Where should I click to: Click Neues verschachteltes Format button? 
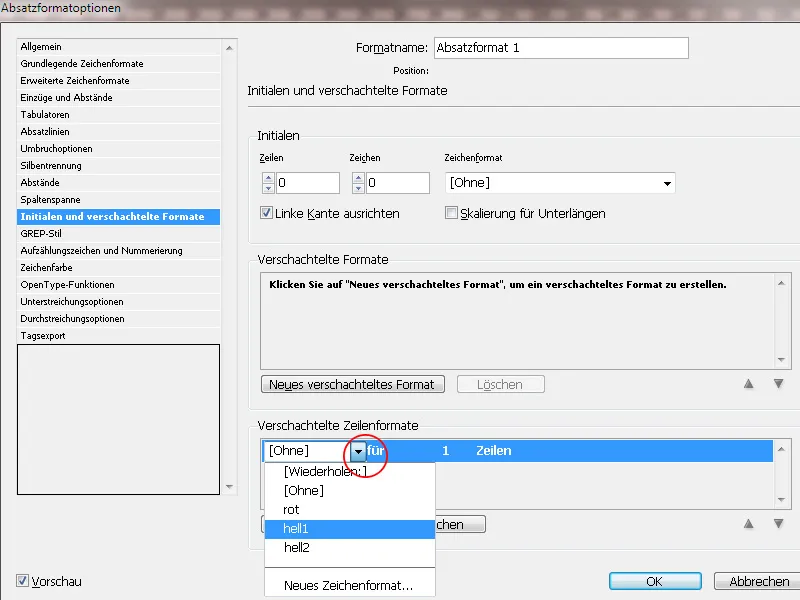[353, 384]
